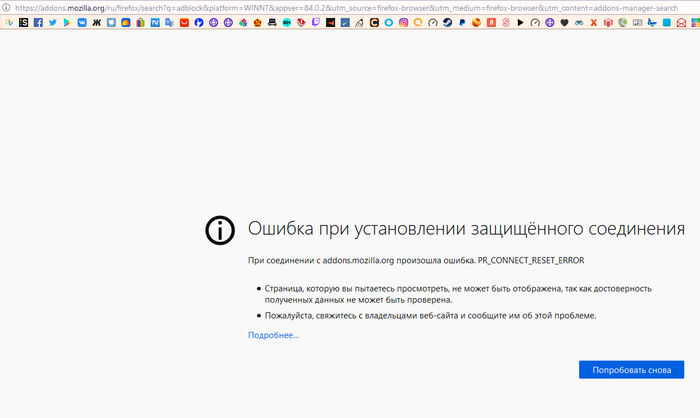Image resolution: width=700 pixels, height=418 pixels.
Task: Open the black play triangle bookmark
Action: [520, 22]
